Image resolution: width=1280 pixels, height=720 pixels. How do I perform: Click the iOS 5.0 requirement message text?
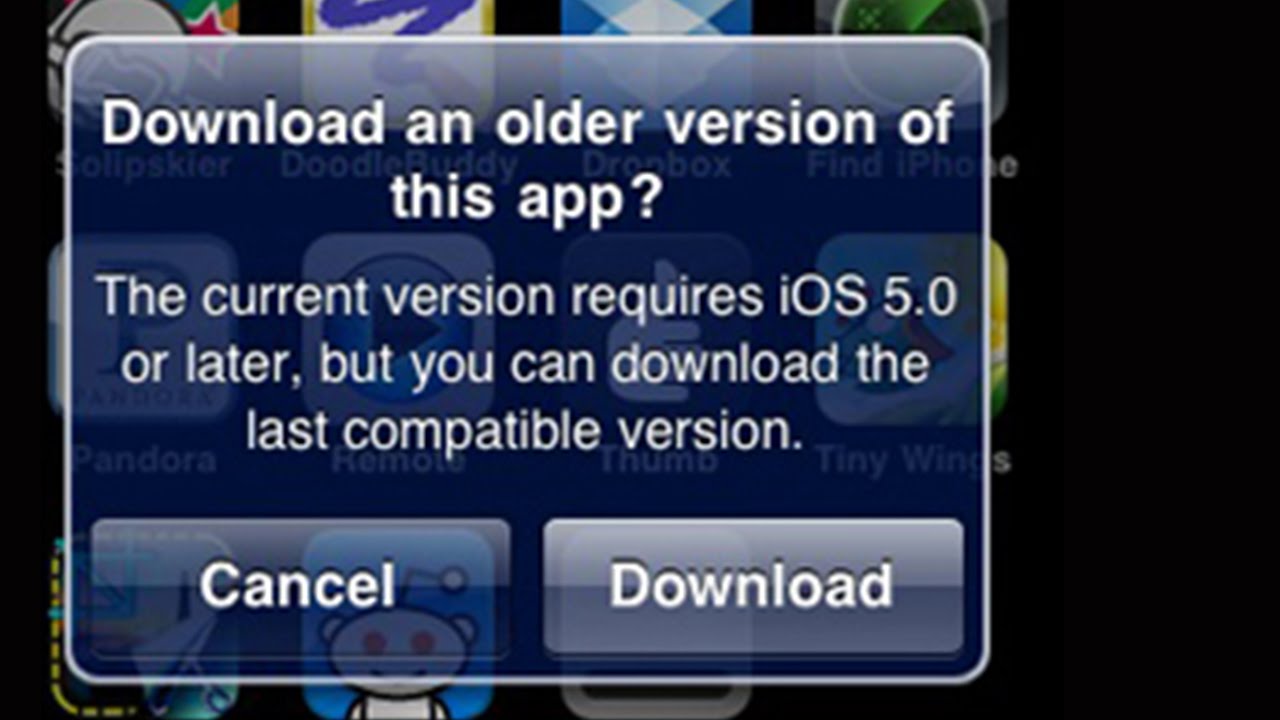(527, 364)
